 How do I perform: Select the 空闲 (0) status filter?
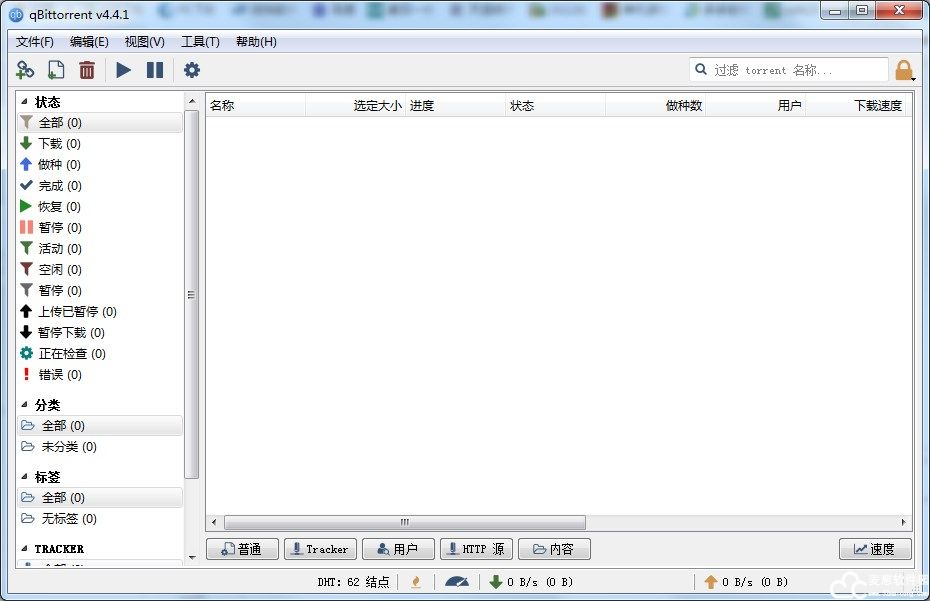point(100,269)
